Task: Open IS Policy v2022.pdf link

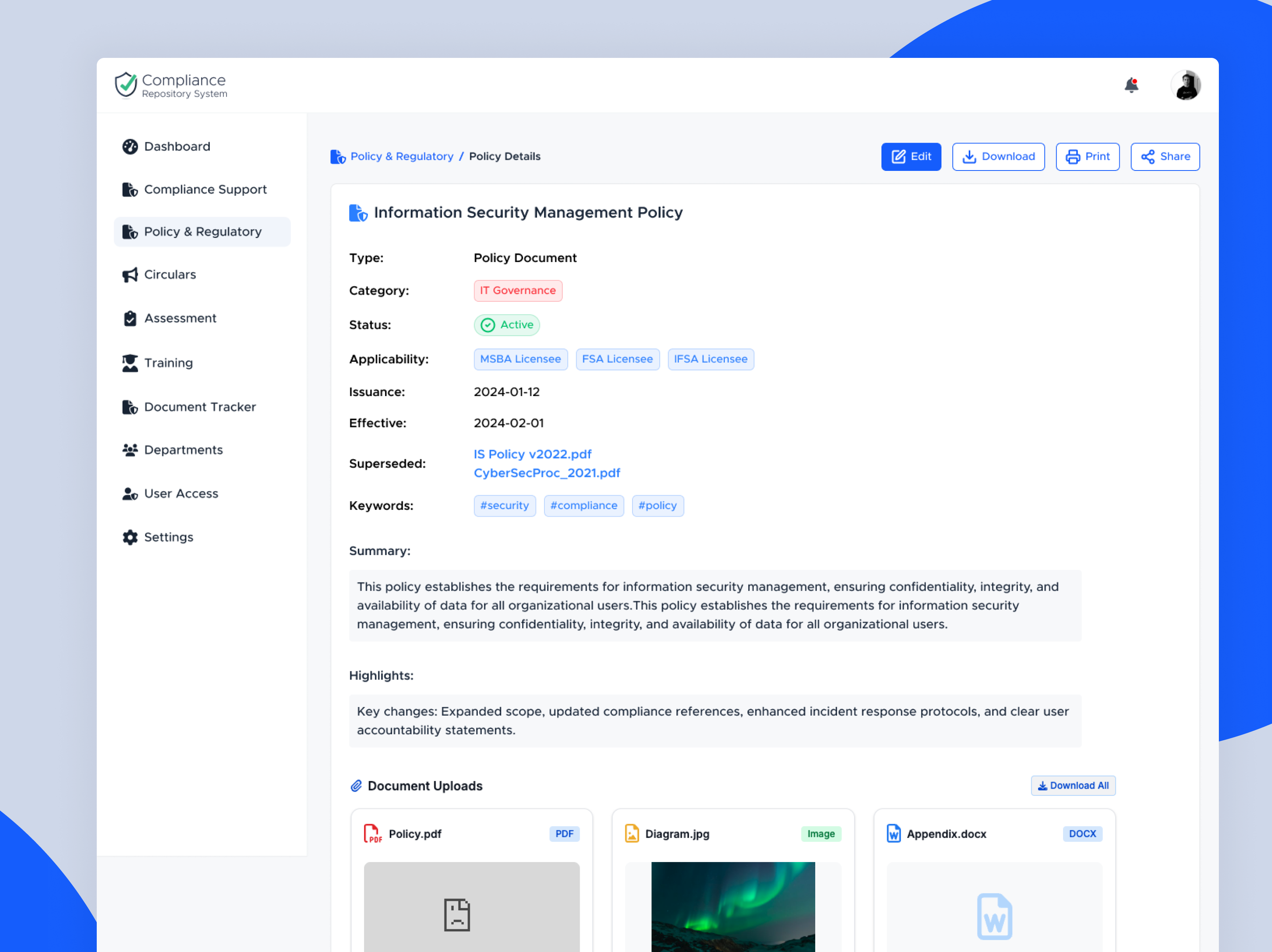Action: point(532,454)
